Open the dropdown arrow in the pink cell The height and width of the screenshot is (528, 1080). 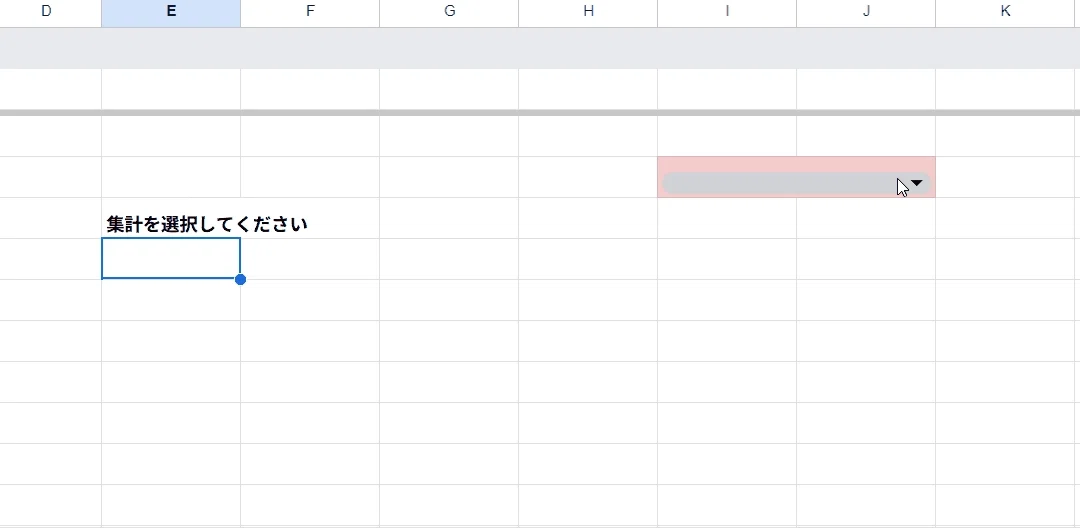[x=917, y=182]
